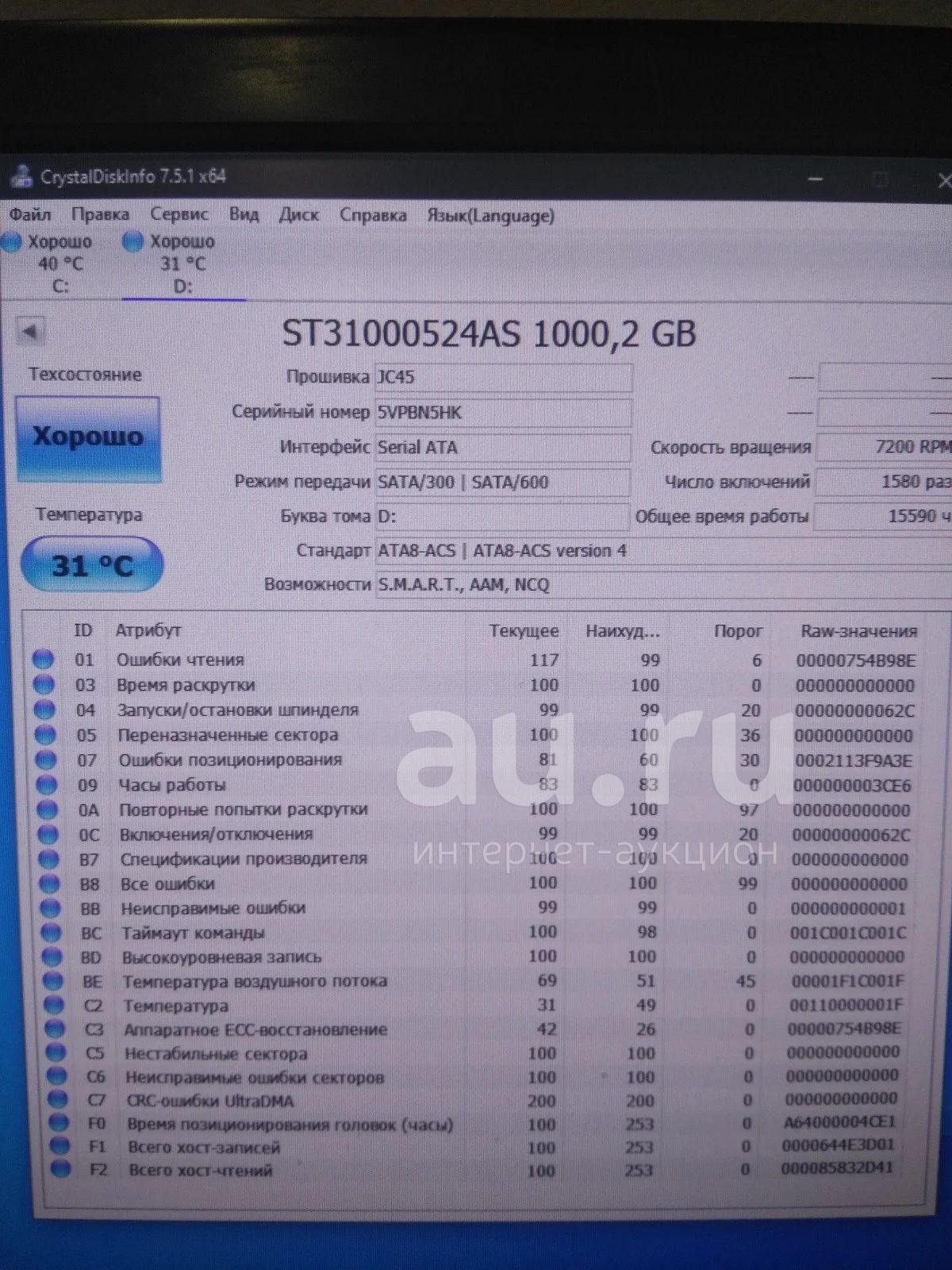The width and height of the screenshot is (952, 1270).
Task: Click status circle for 0A Повторные попытки раскрутки
Action: click(47, 810)
